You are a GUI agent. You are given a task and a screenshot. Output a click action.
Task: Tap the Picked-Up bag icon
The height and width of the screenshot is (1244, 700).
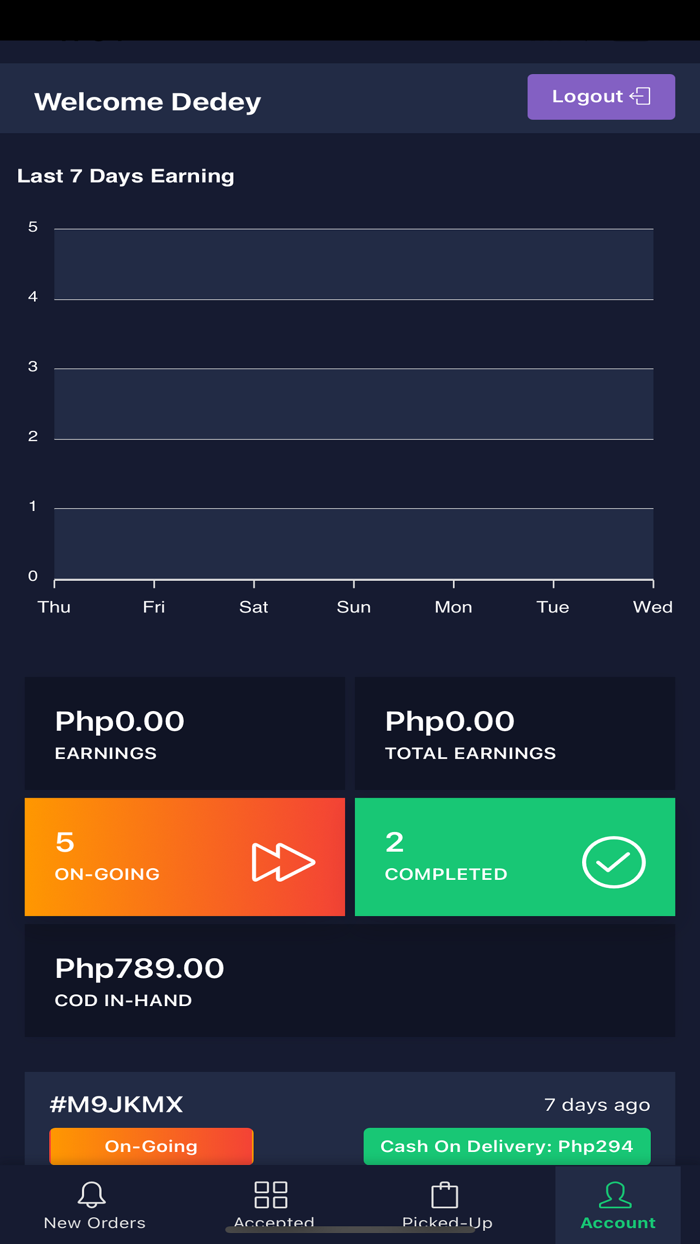(x=444, y=1194)
